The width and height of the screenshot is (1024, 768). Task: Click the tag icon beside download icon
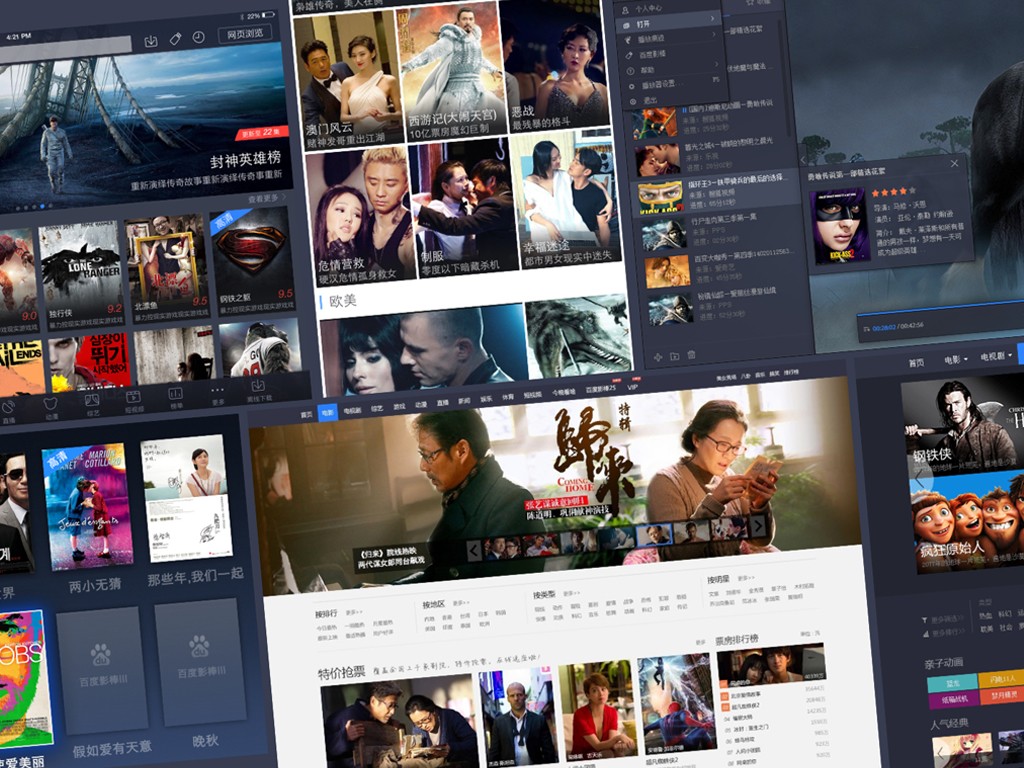tap(175, 39)
